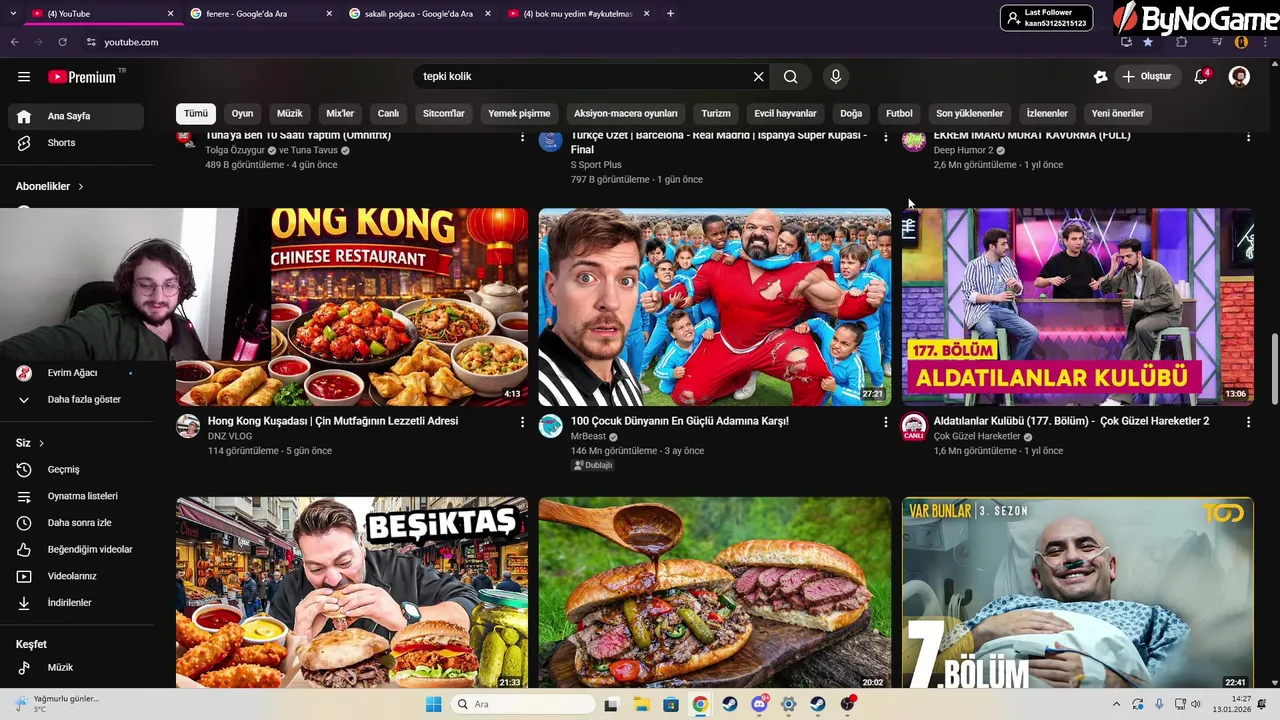The height and width of the screenshot is (720, 1280).
Task: Open title '100 Çocuk Dünyanın En Güçlü Adamına Karşı!'
Action: click(x=680, y=421)
